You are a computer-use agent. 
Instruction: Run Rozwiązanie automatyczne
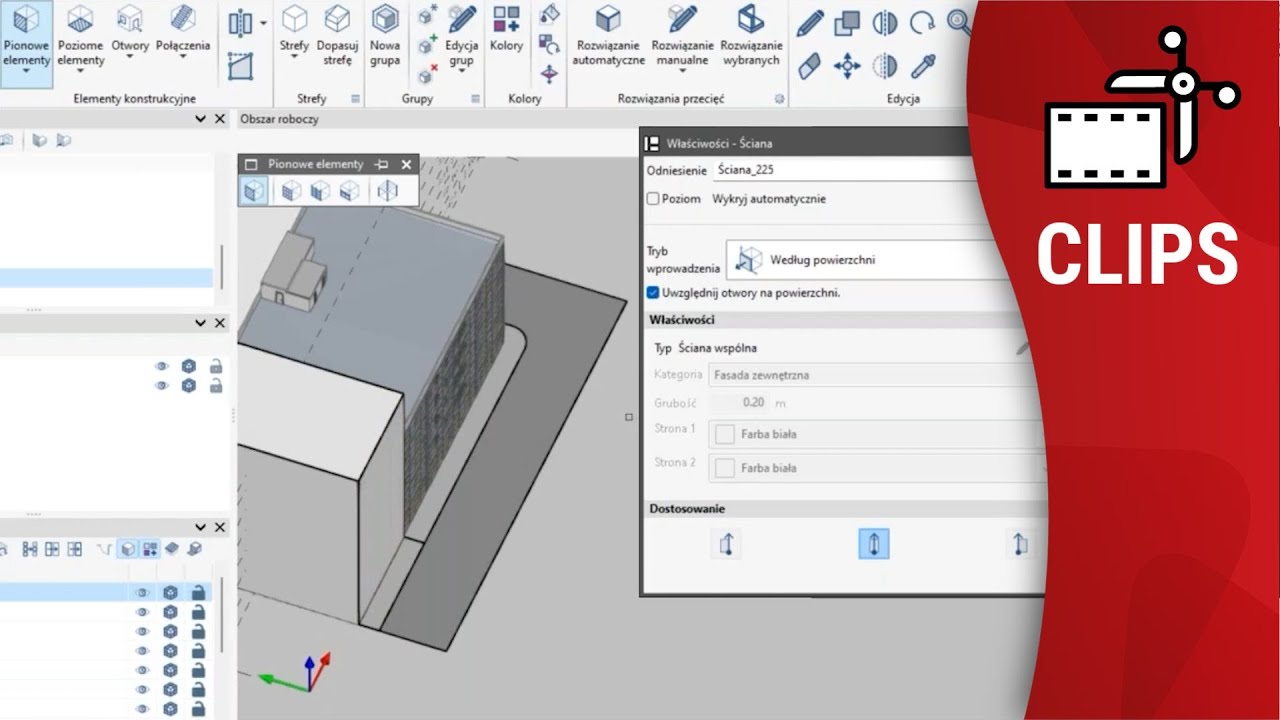pyautogui.click(x=608, y=36)
